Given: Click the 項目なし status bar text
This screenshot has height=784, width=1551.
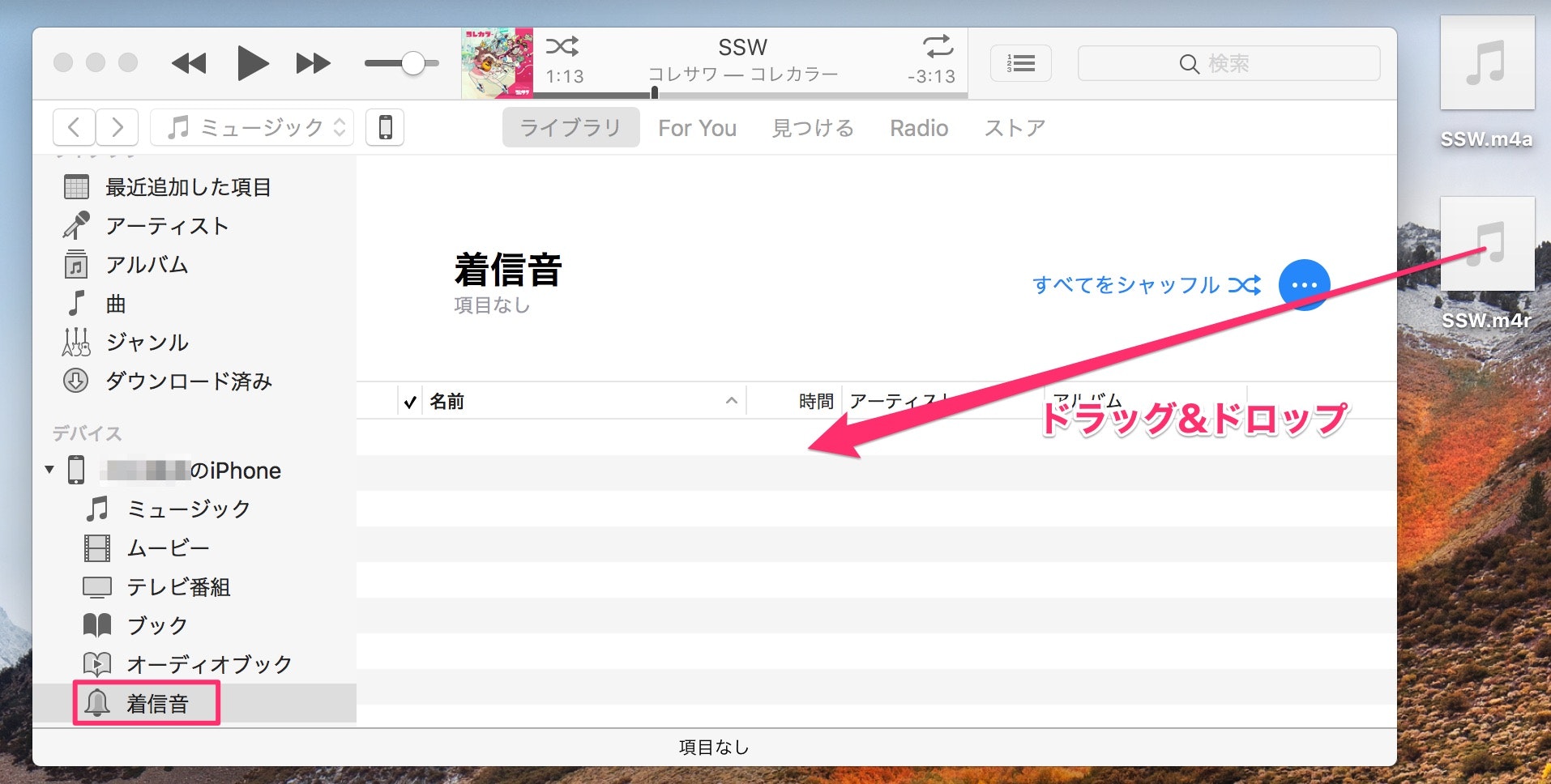Looking at the screenshot, I should (714, 747).
